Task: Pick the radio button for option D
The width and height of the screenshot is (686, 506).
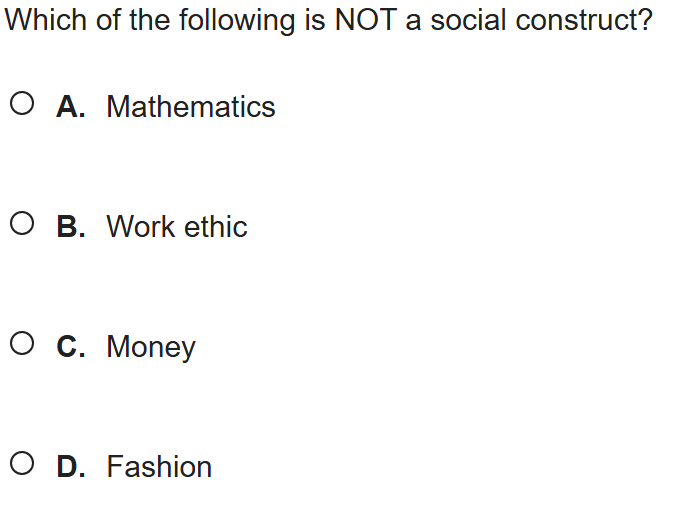Action: 26,466
